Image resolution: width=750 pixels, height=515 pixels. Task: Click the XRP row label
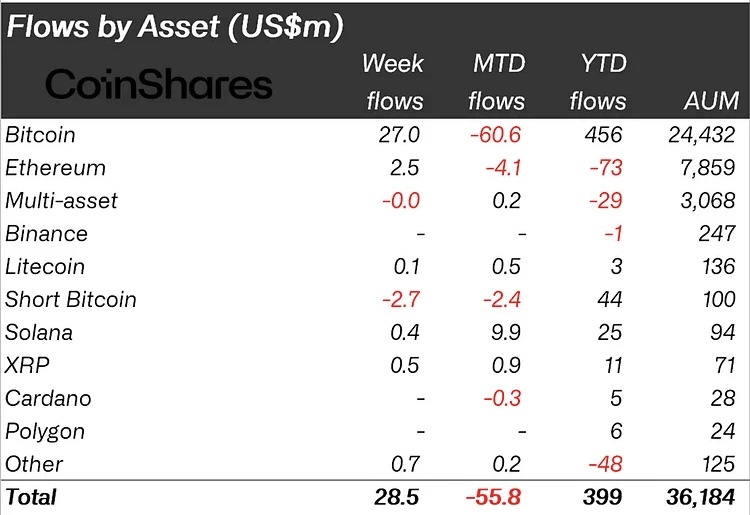click(26, 365)
